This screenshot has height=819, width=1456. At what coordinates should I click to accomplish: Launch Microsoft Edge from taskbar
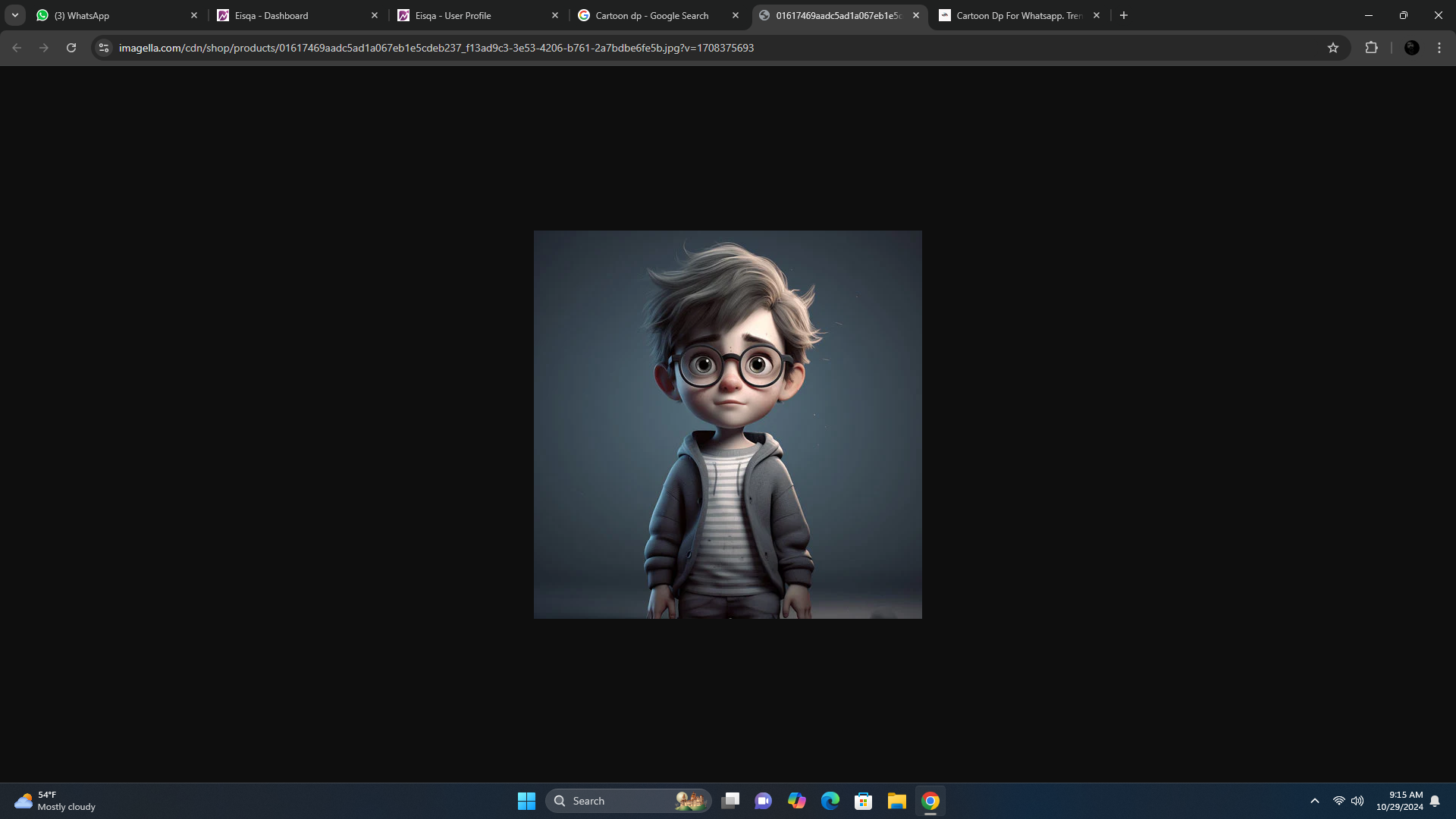(830, 801)
